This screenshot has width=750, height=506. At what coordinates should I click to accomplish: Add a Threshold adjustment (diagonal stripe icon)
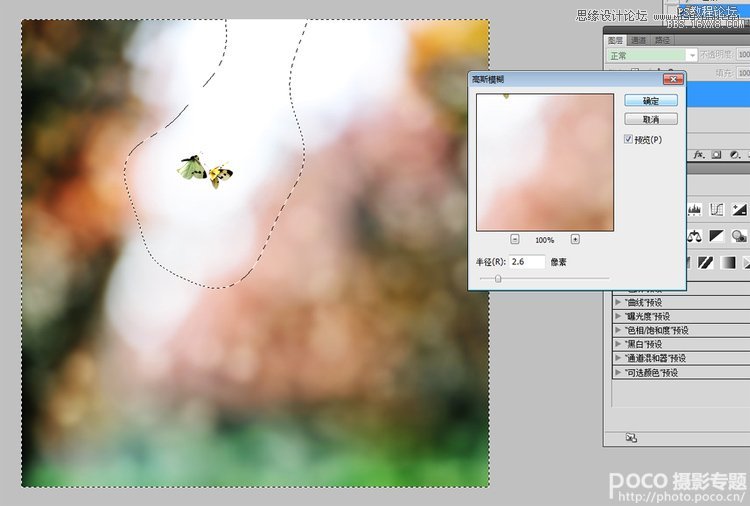click(706, 262)
